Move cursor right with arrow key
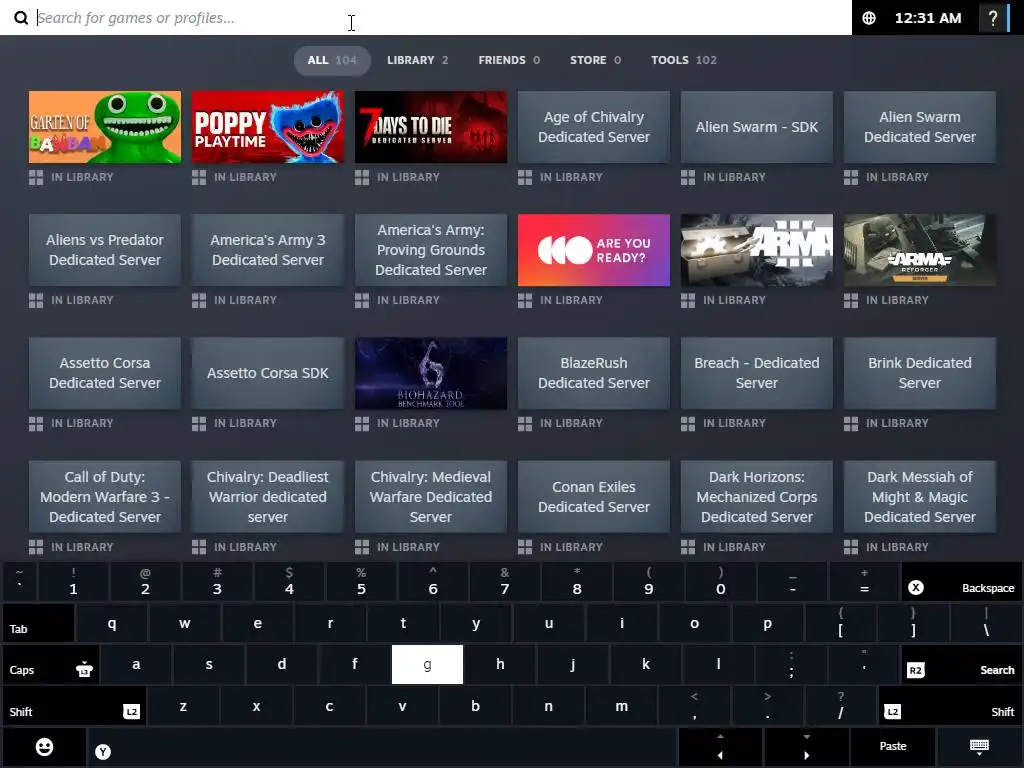 807,747
